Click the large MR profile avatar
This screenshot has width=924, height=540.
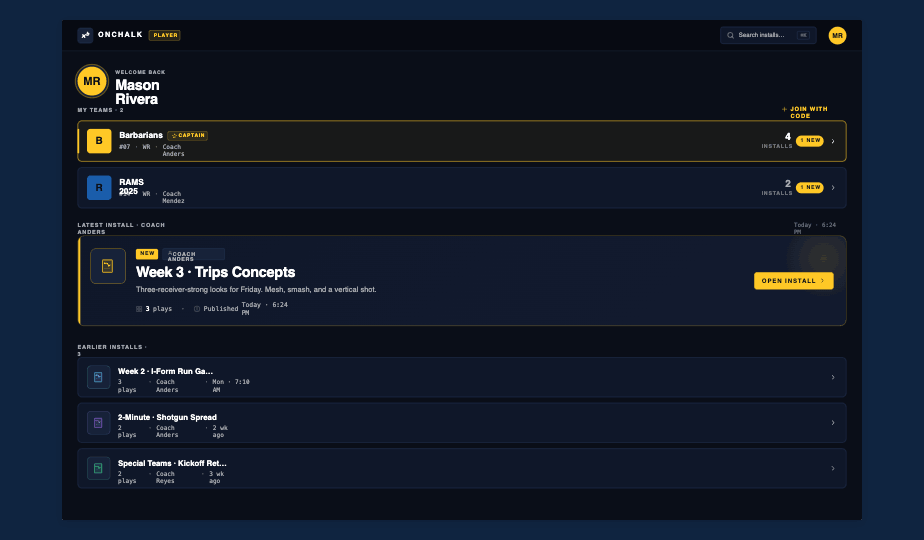[92, 81]
